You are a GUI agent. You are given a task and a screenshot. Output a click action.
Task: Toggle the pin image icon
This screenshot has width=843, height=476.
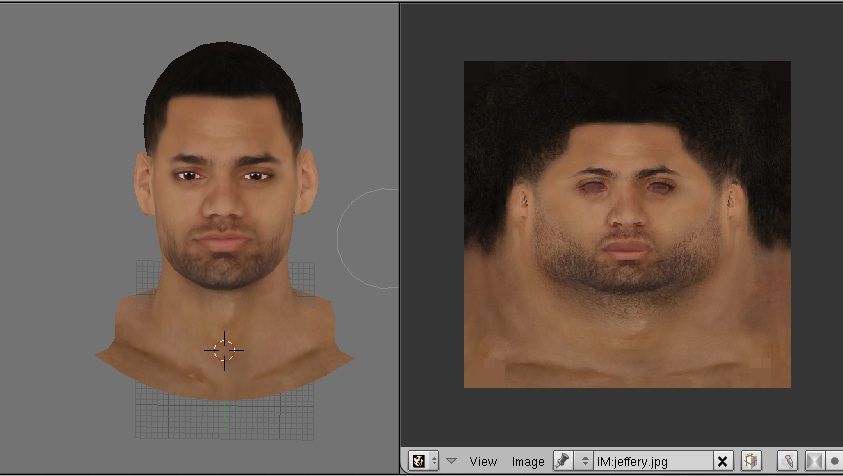562,461
